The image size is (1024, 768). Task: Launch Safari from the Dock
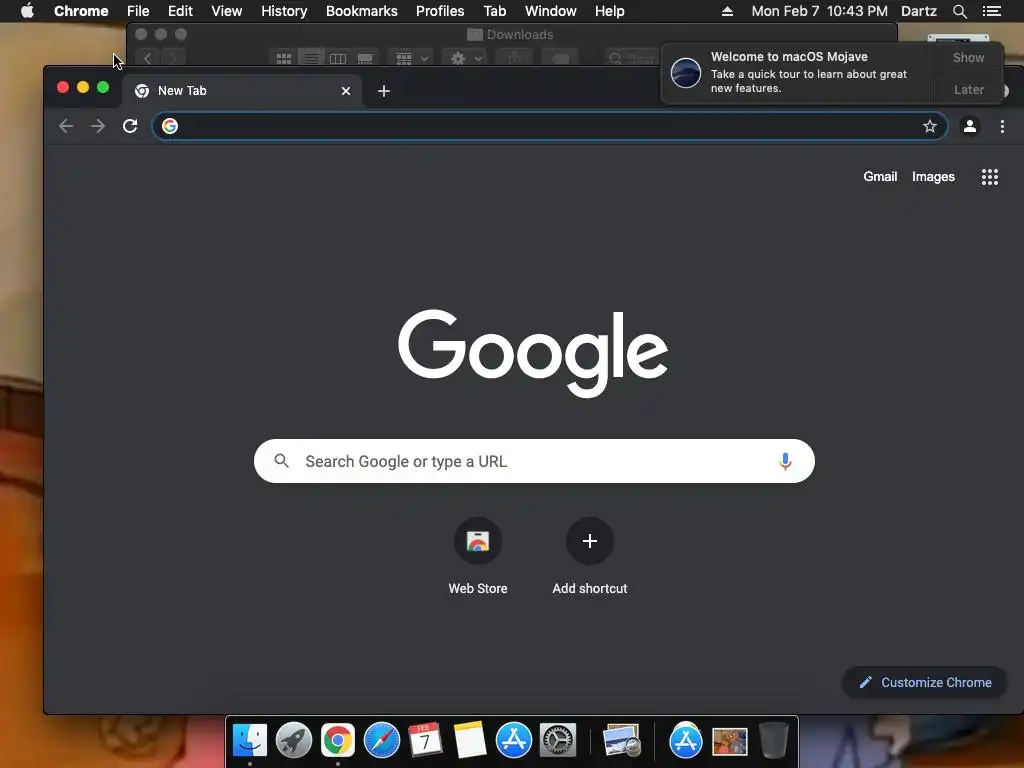point(381,740)
